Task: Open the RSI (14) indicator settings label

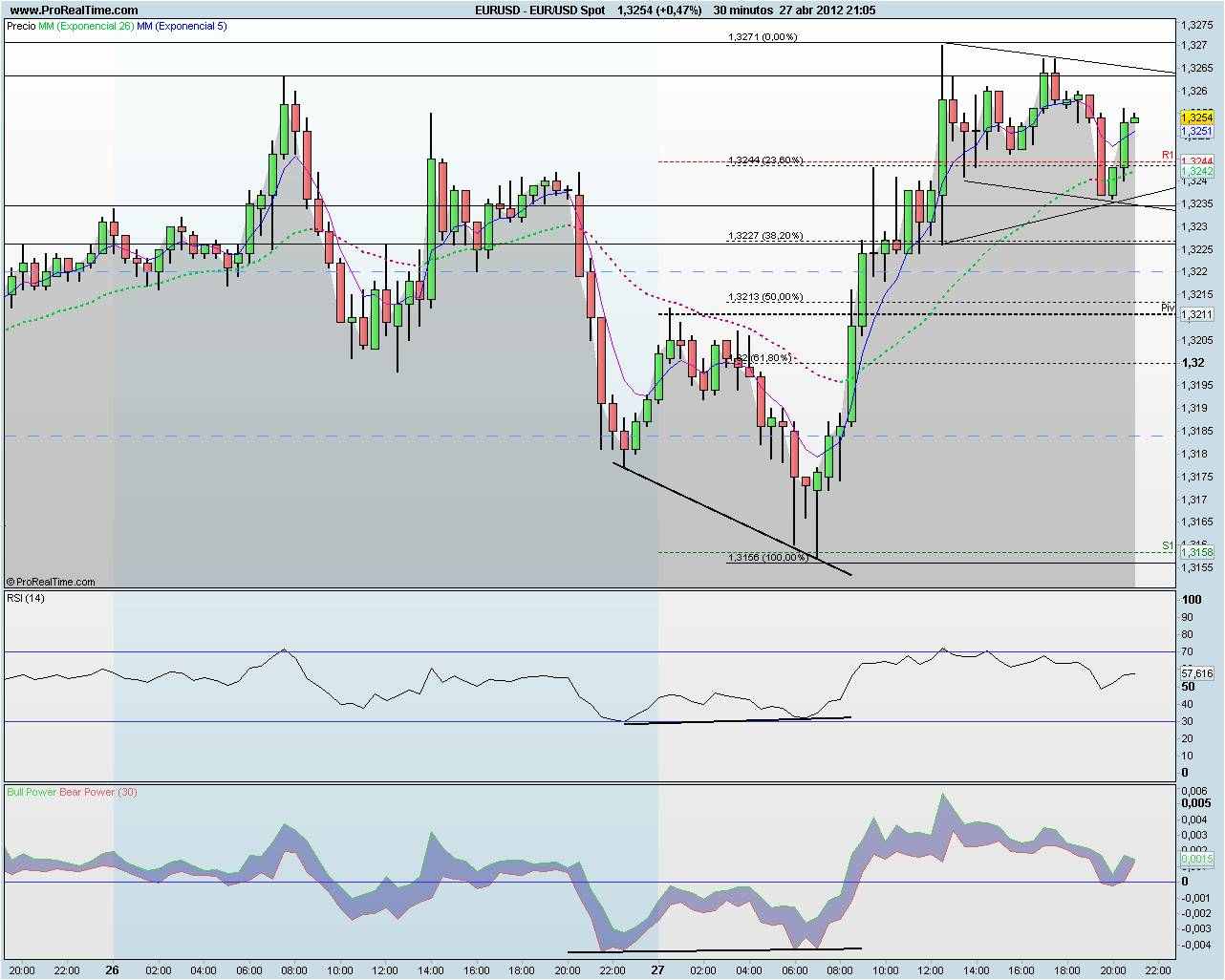Action: 28,599
